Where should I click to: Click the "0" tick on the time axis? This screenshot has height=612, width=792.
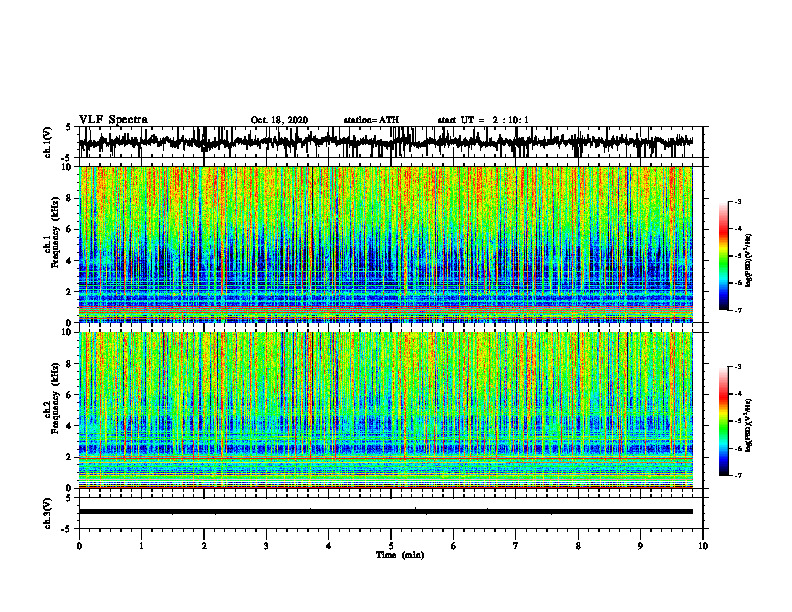79,546
